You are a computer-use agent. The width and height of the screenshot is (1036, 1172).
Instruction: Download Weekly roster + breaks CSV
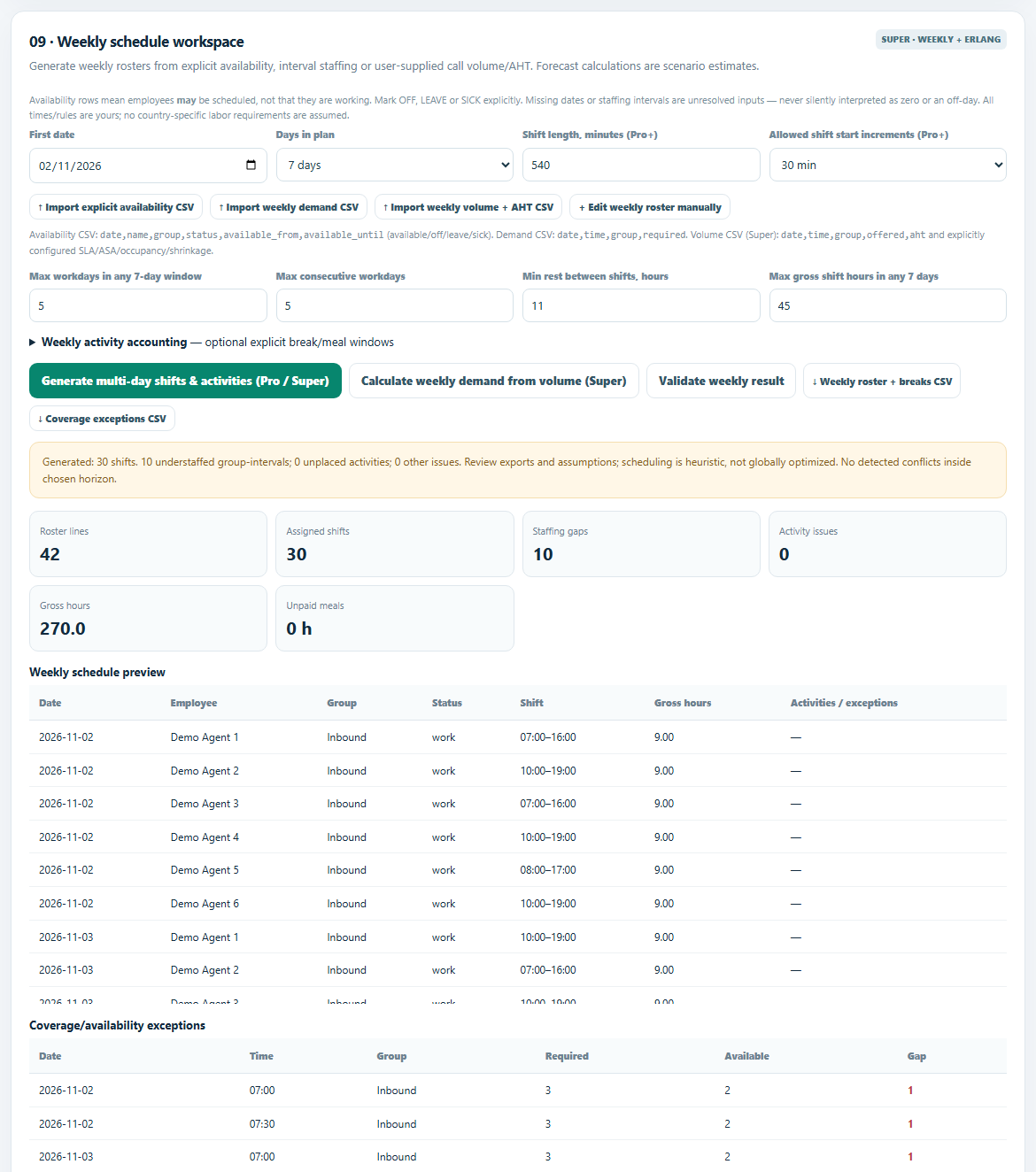coord(882,381)
